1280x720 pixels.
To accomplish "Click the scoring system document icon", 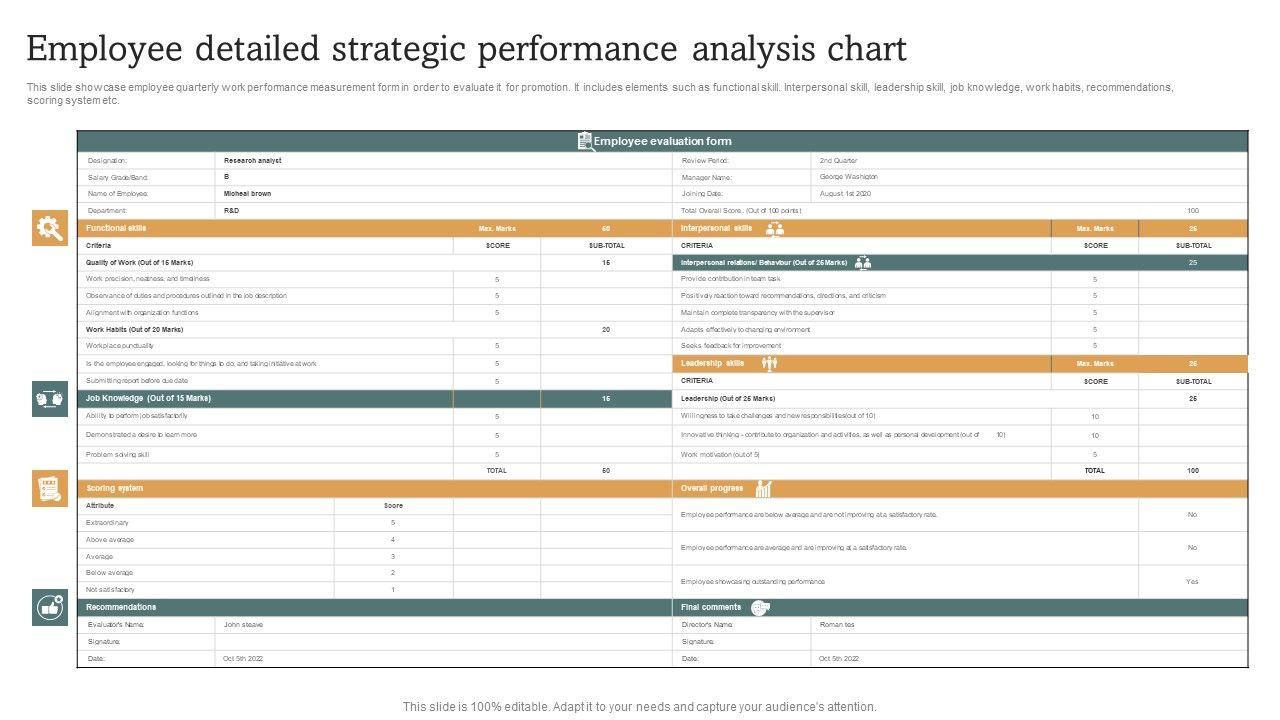I will (x=49, y=488).
